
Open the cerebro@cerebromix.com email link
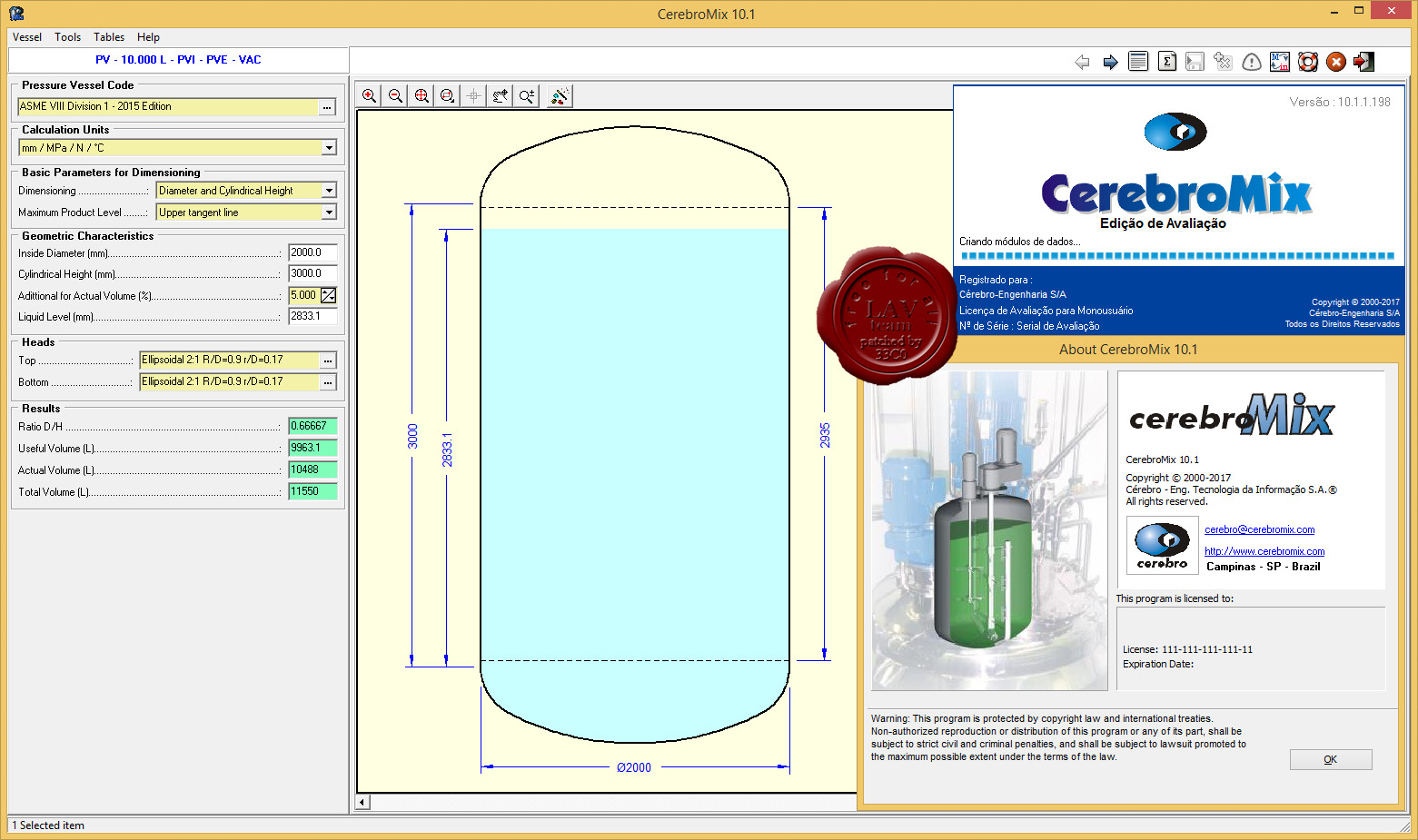[1259, 529]
